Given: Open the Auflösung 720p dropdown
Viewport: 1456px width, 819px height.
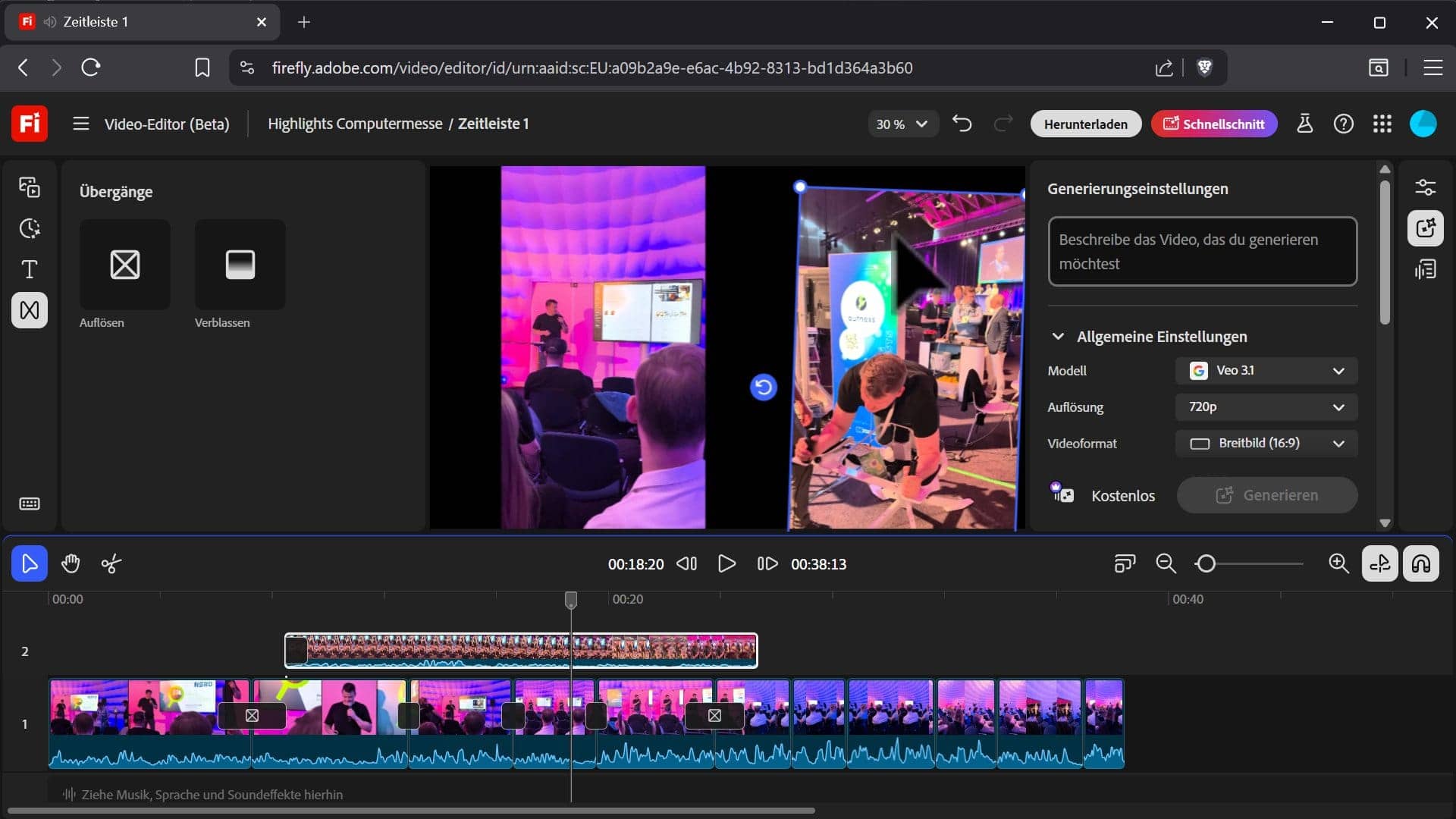Looking at the screenshot, I should [1266, 407].
